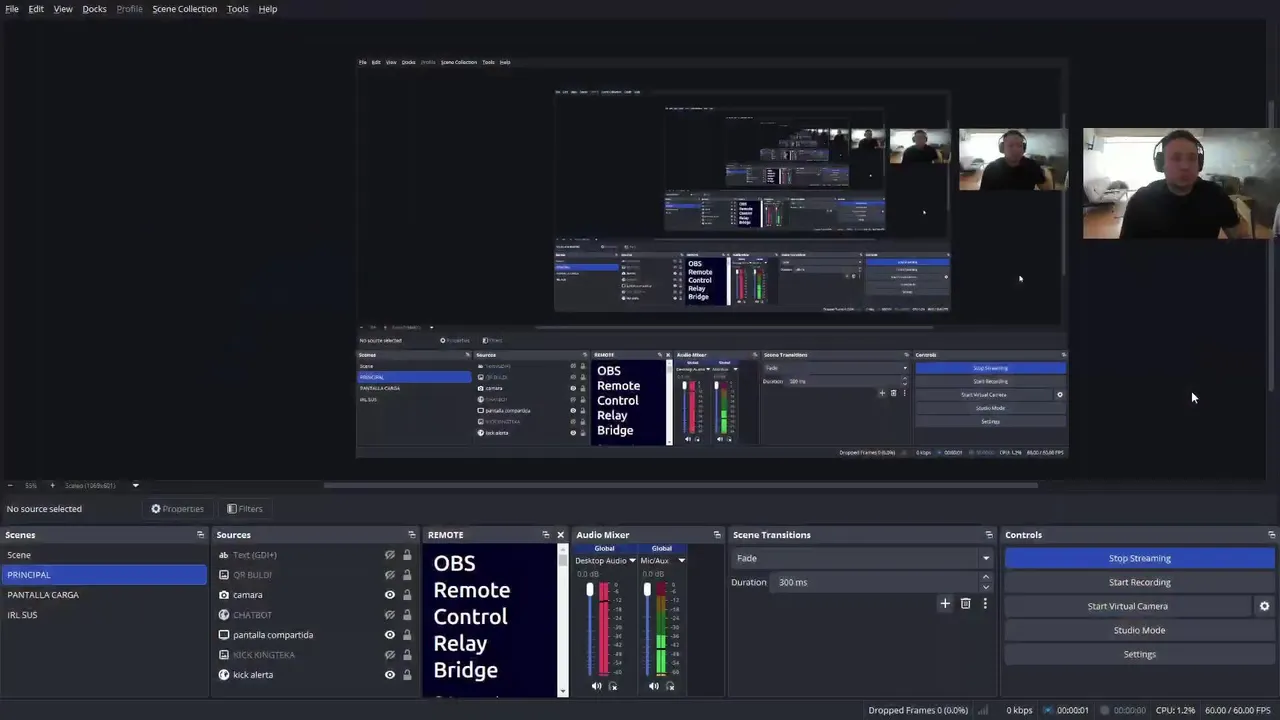This screenshot has width=1280, height=720.
Task: Unlock the pantalla compartida source
Action: [407, 635]
